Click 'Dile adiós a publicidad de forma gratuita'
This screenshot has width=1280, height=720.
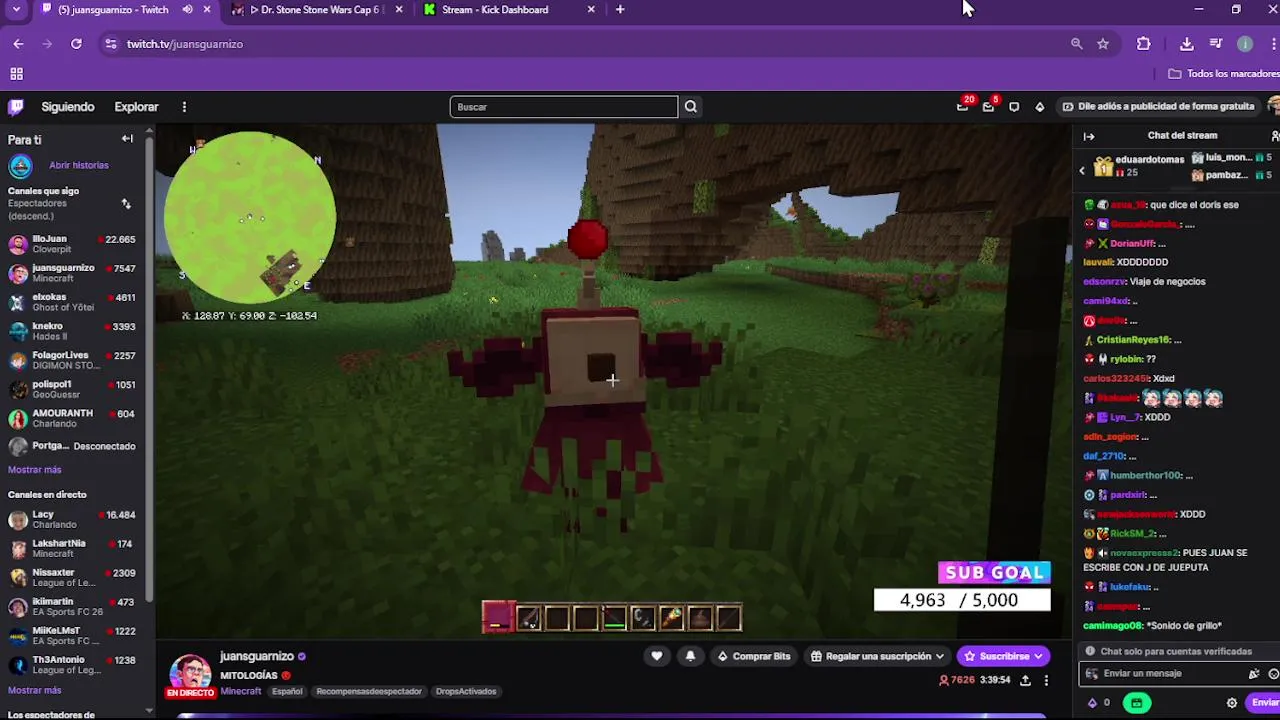(1158, 106)
